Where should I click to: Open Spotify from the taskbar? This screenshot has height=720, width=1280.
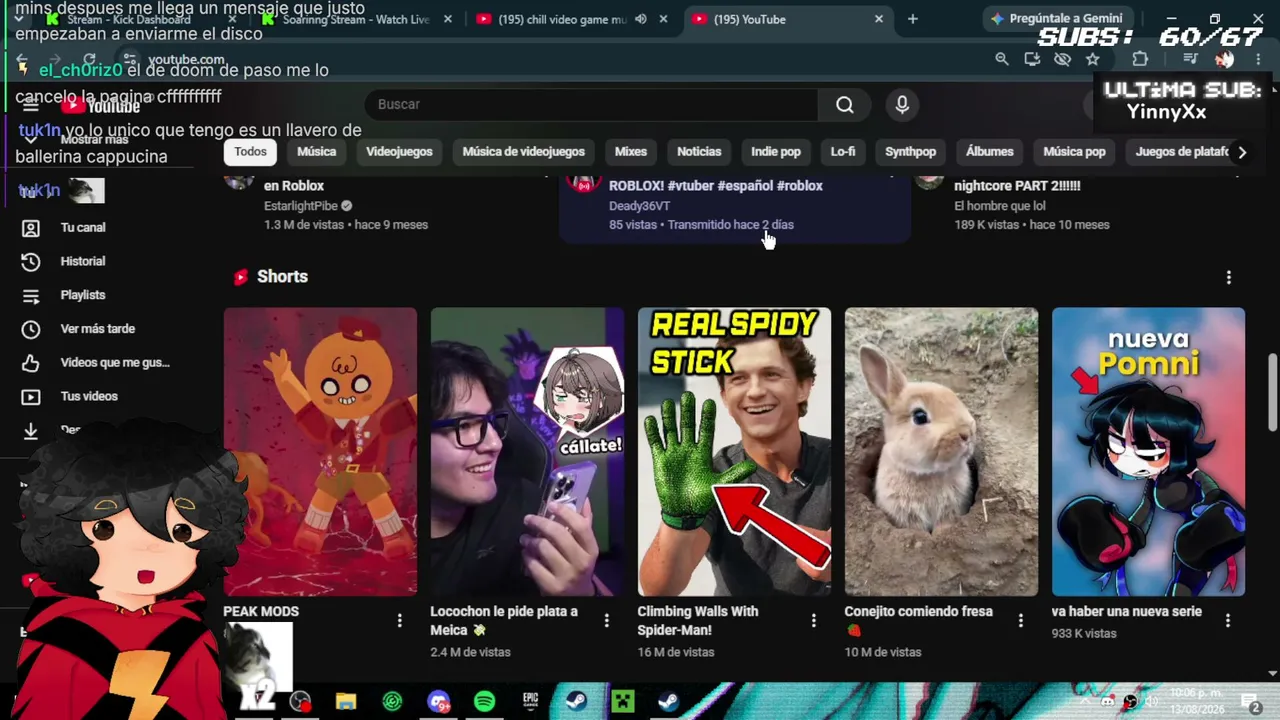tap(484, 701)
